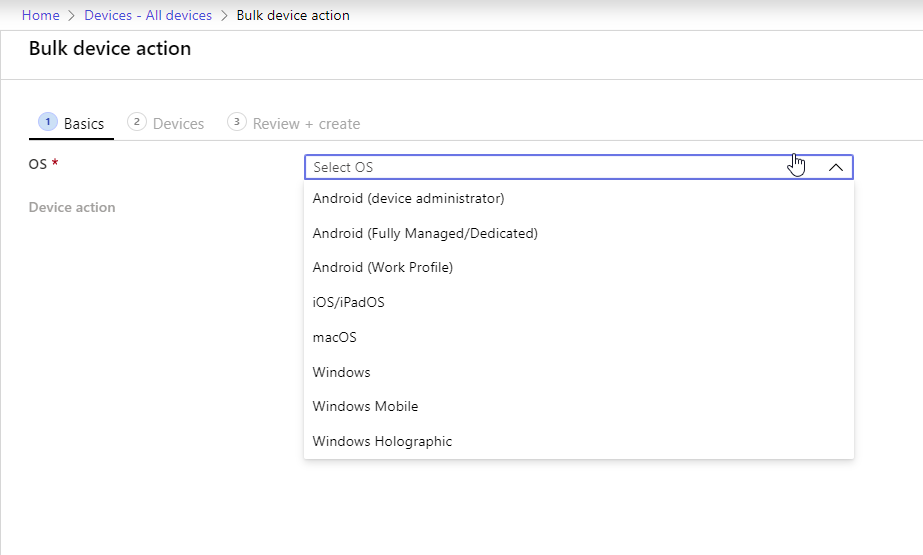Click the Device action field label
923x555 pixels.
point(72,207)
